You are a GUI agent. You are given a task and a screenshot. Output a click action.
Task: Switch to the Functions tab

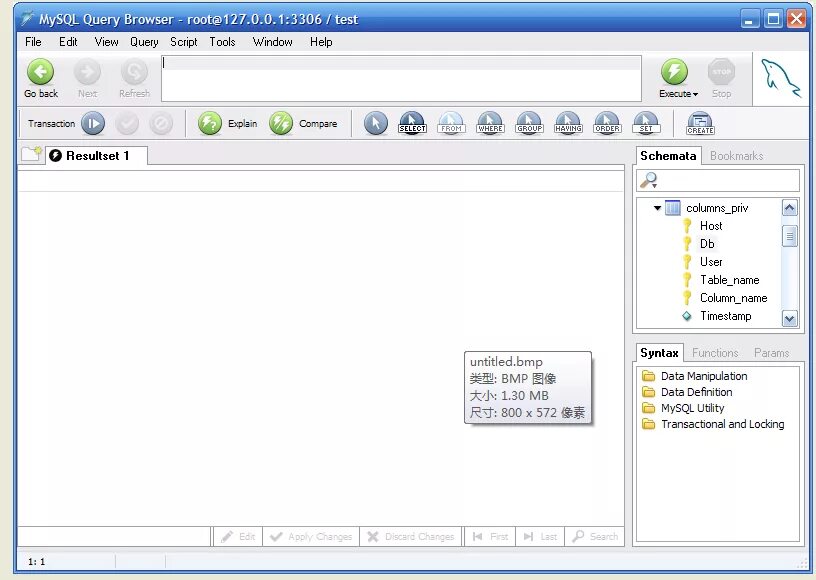click(x=715, y=353)
